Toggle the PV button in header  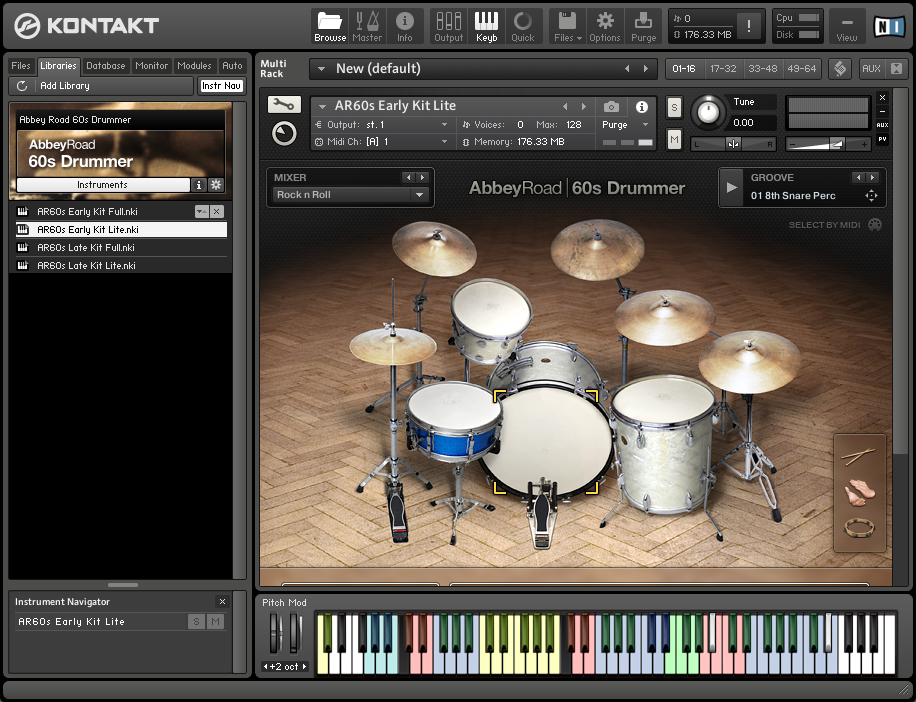point(882,139)
